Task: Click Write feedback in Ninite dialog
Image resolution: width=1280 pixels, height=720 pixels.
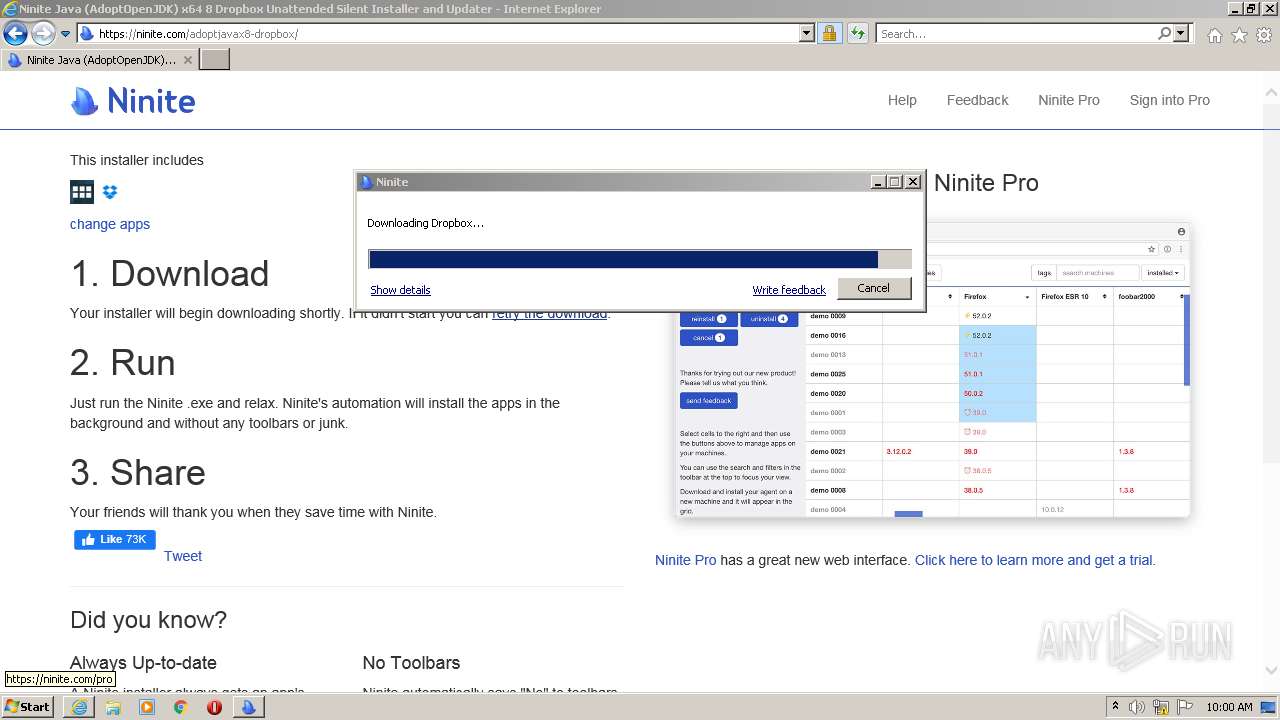Action: [x=789, y=290]
